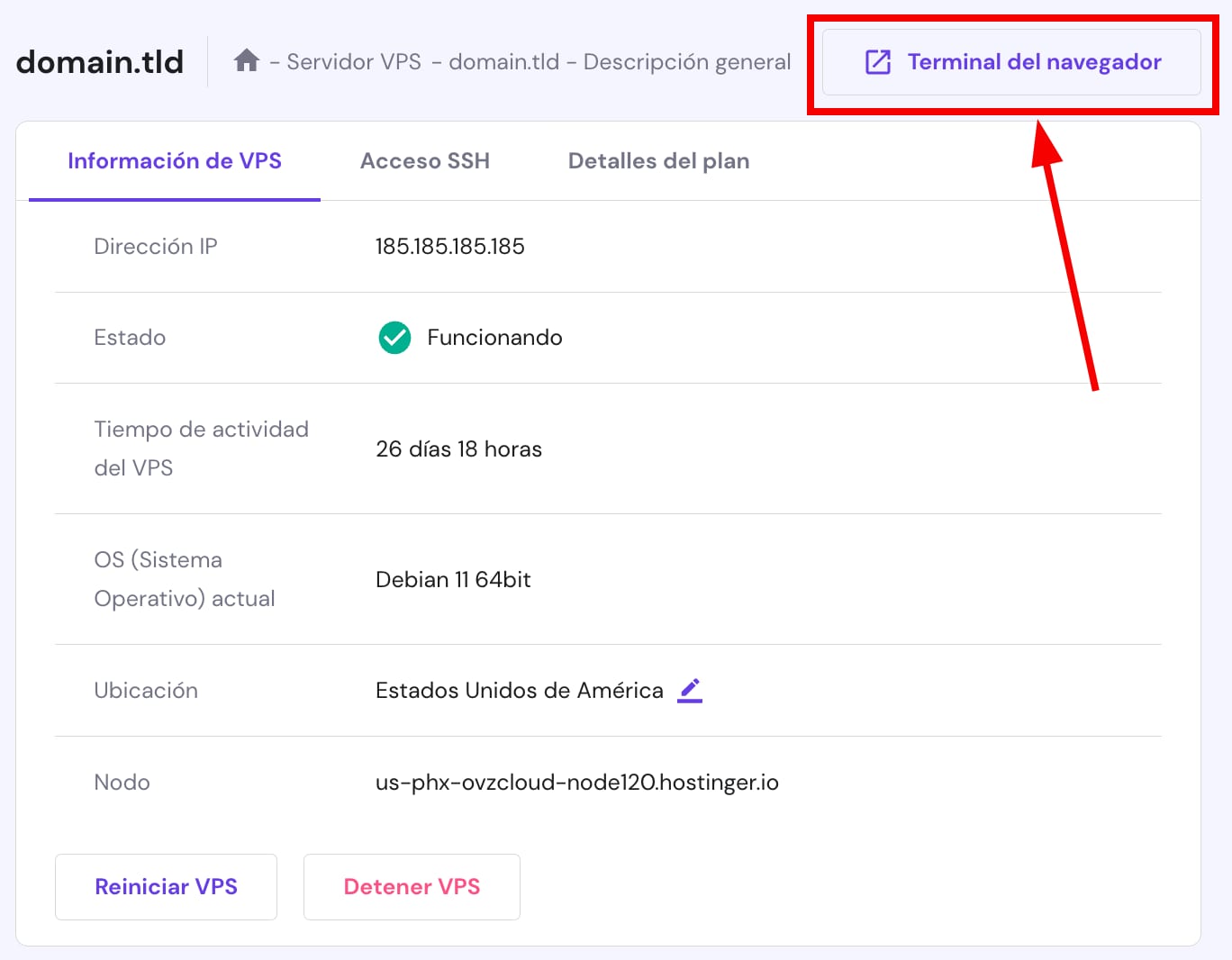
Task: Click the Estado row label
Action: click(x=130, y=338)
